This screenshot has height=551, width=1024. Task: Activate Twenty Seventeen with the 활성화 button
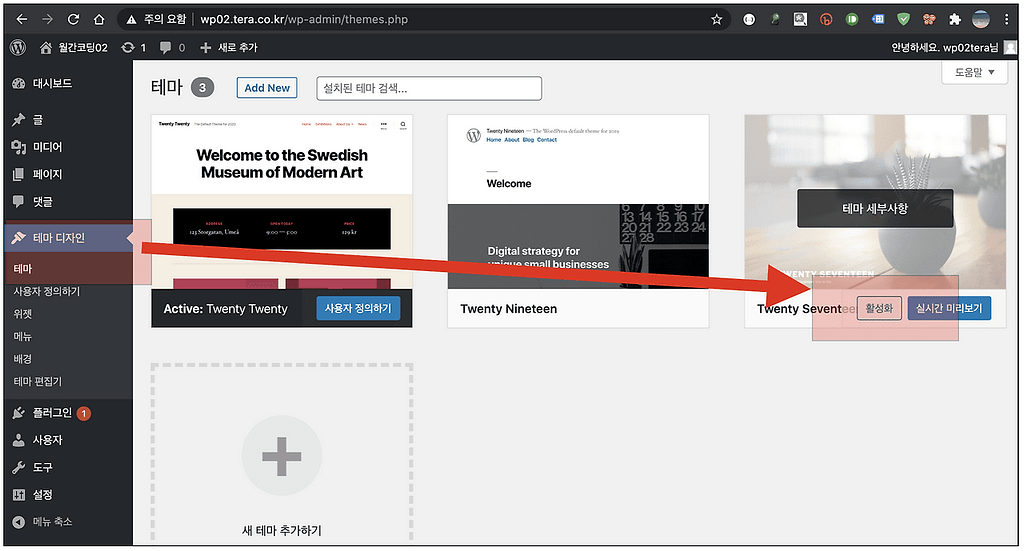pyautogui.click(x=879, y=308)
